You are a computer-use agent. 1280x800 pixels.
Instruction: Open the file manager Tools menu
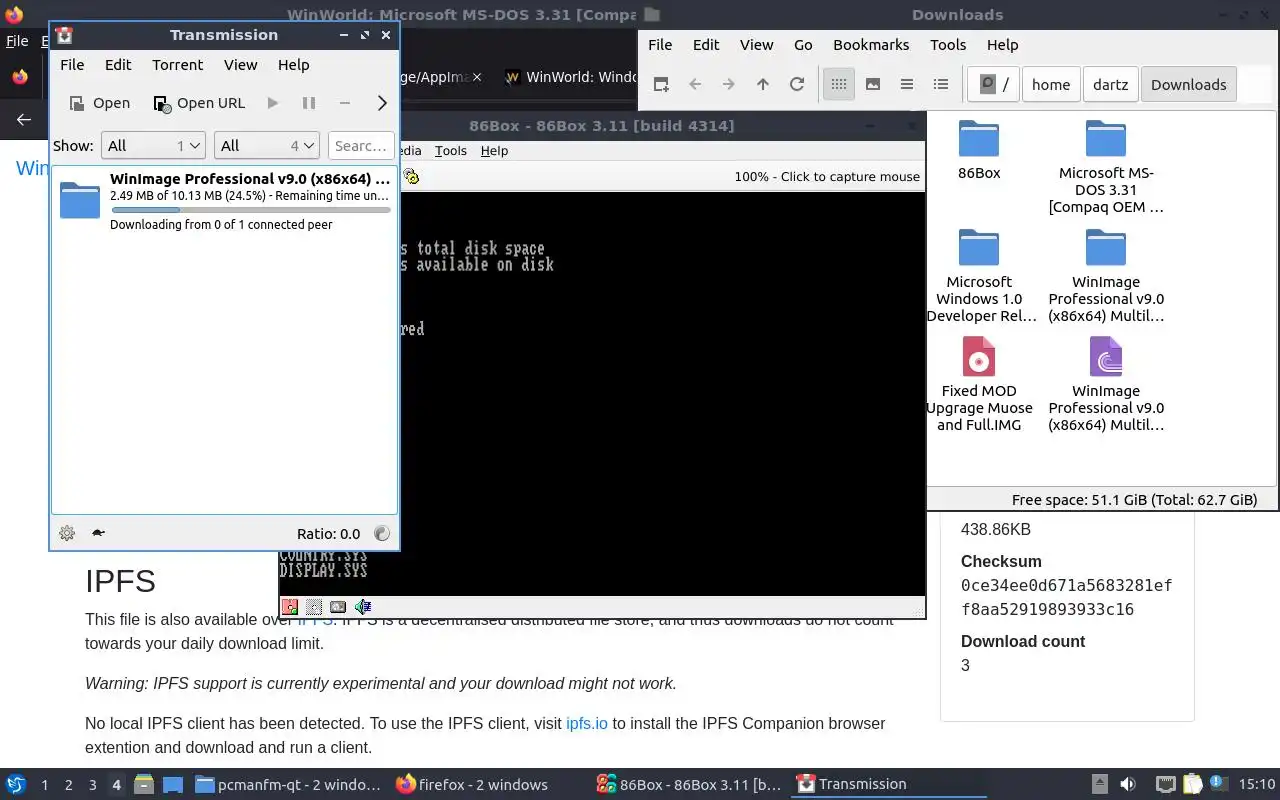948,45
